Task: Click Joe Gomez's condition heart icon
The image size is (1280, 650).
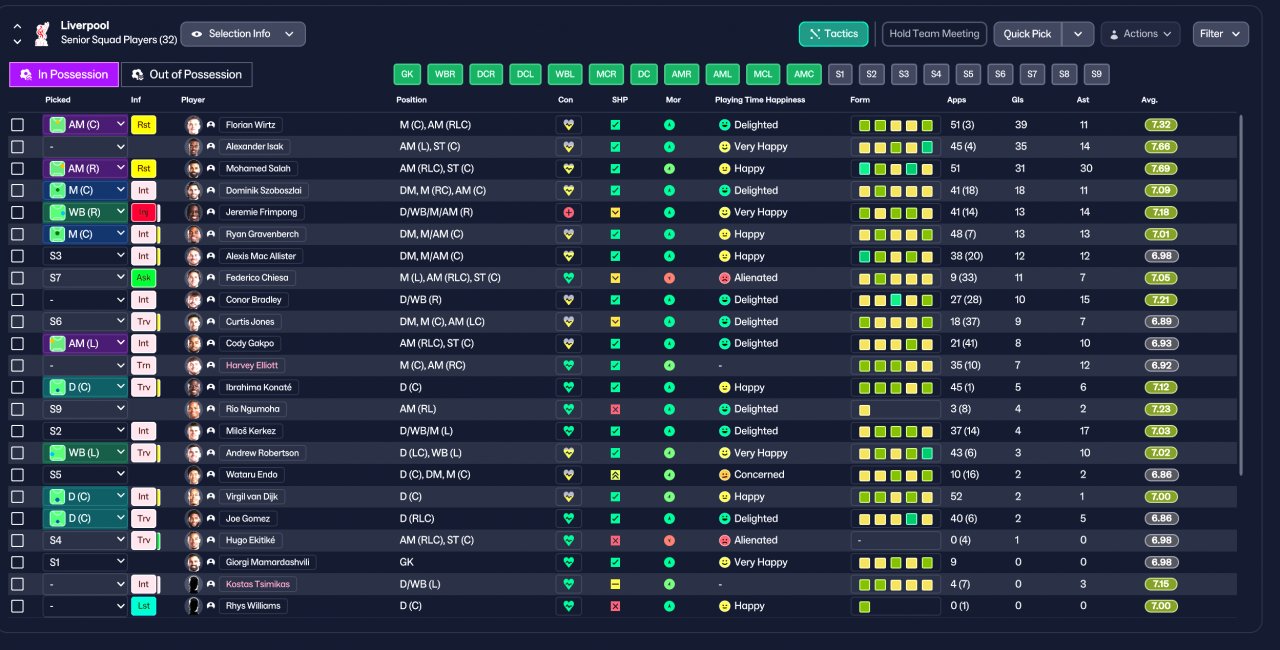Action: [569, 519]
